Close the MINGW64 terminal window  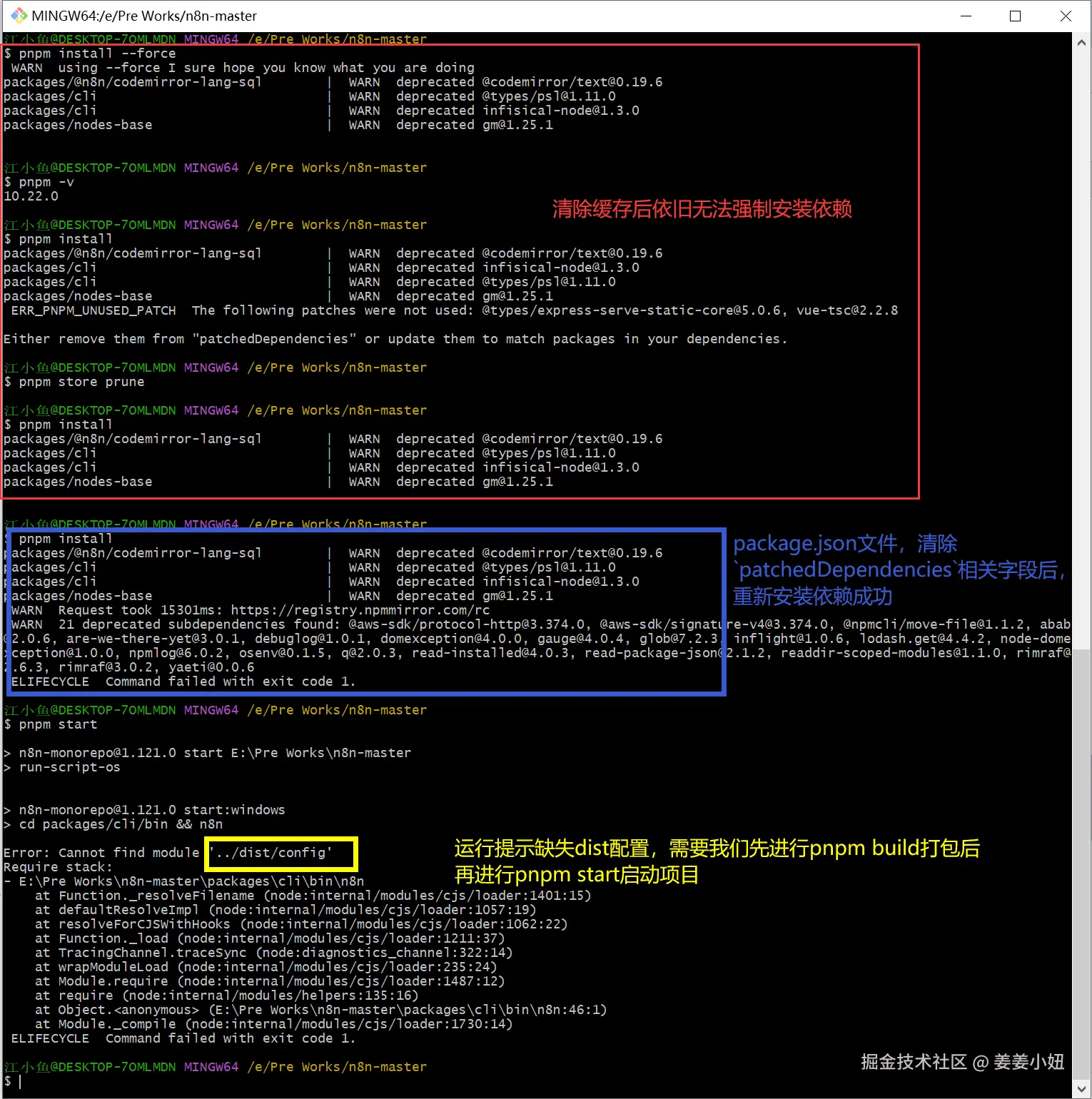[1066, 16]
